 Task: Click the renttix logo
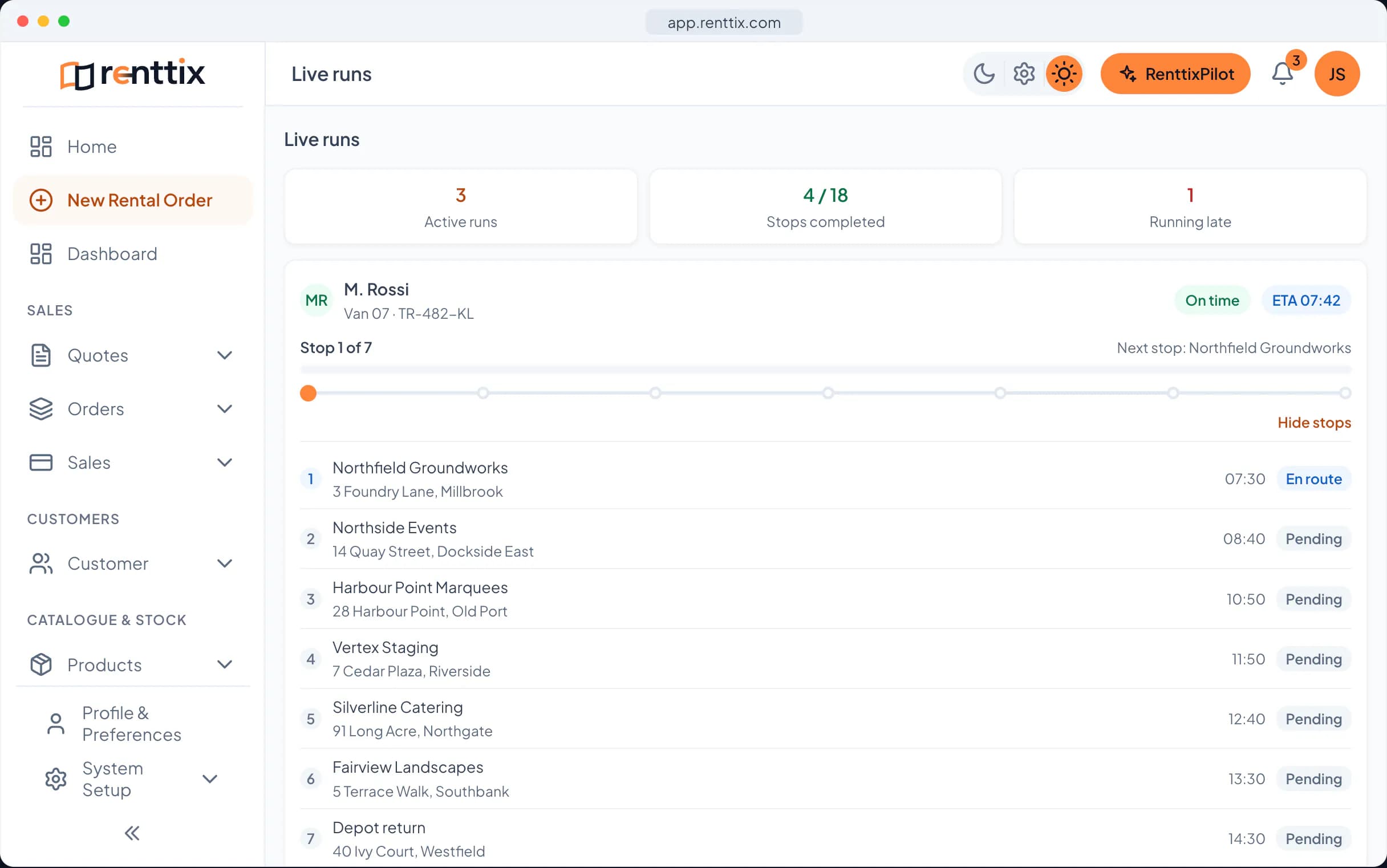point(133,74)
